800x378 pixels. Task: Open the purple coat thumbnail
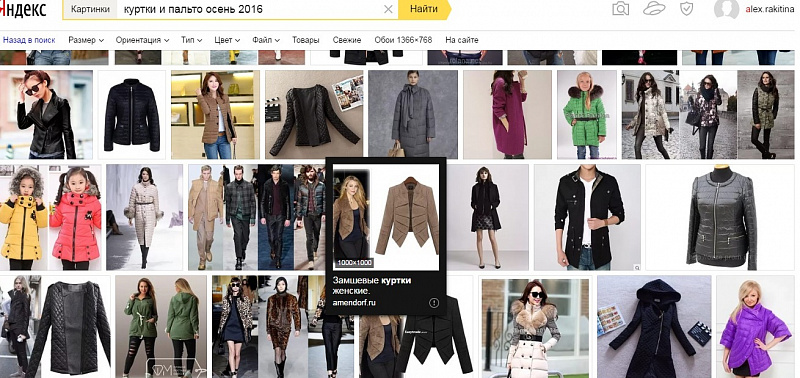(507, 115)
